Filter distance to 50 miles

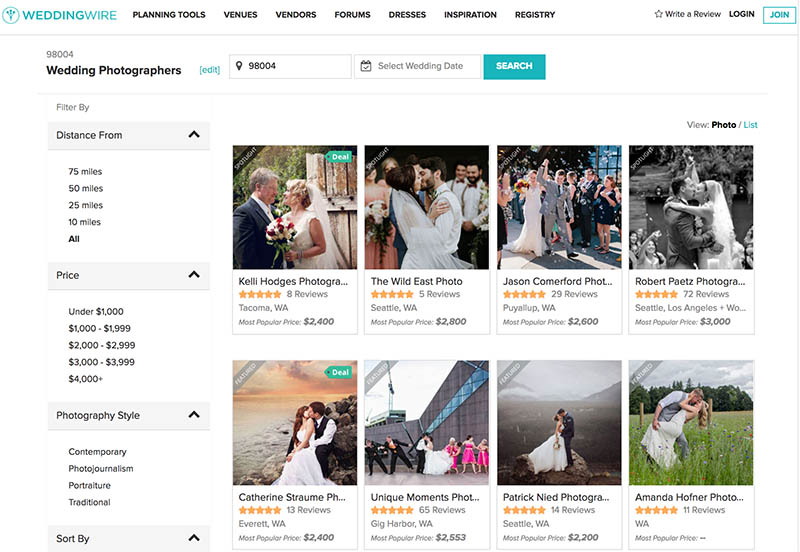pyautogui.click(x=86, y=188)
